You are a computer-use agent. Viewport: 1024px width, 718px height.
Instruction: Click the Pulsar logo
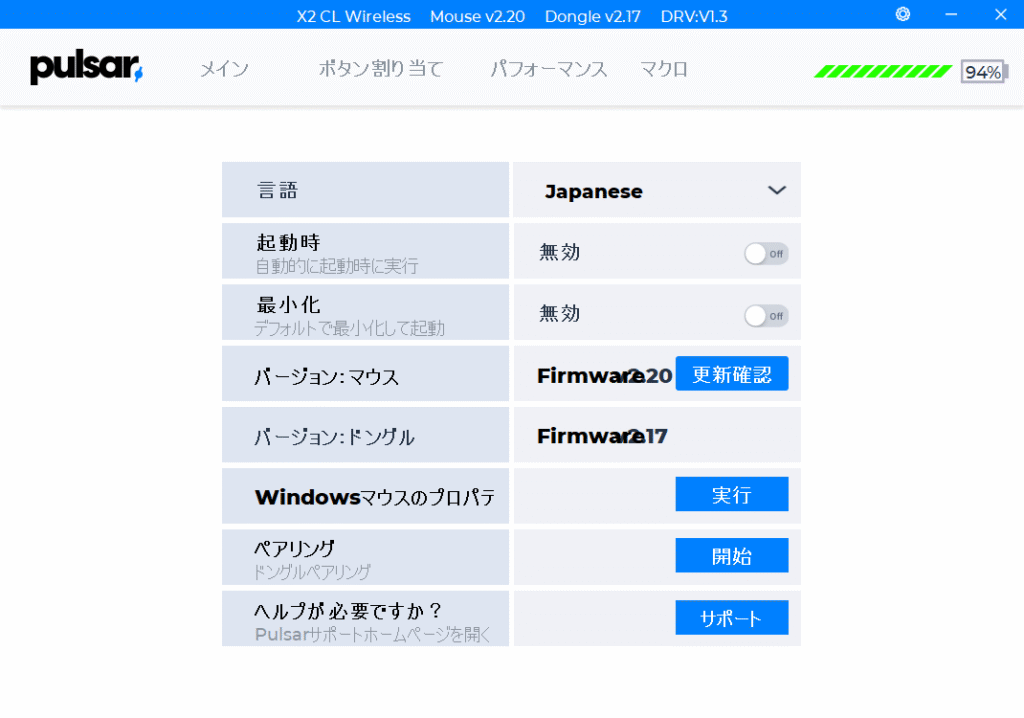[86, 68]
